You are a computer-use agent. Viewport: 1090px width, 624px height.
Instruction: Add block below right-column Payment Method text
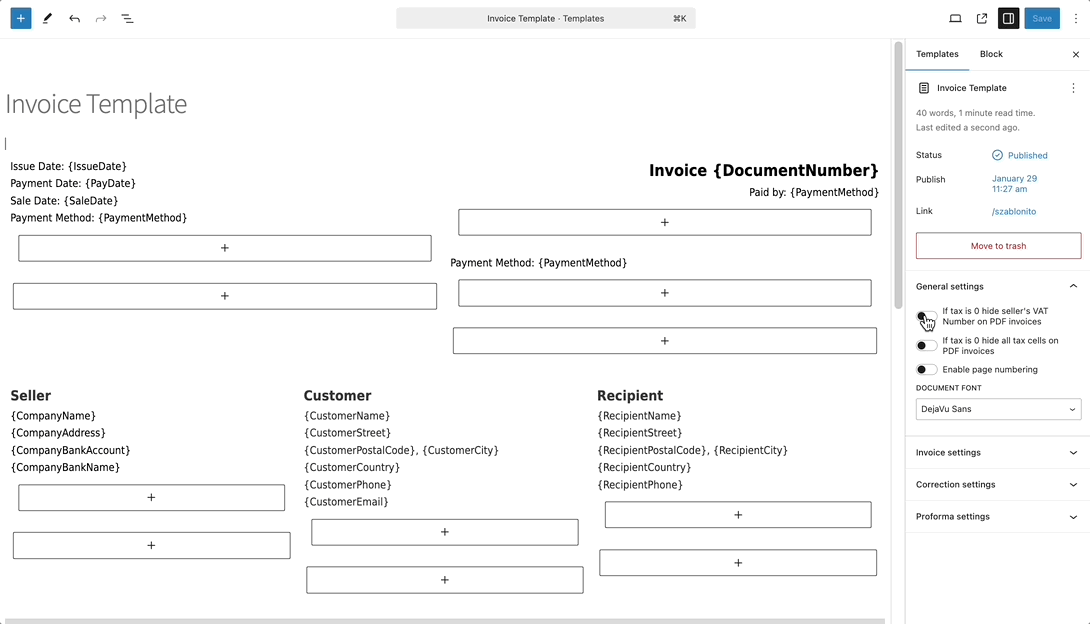(x=665, y=293)
